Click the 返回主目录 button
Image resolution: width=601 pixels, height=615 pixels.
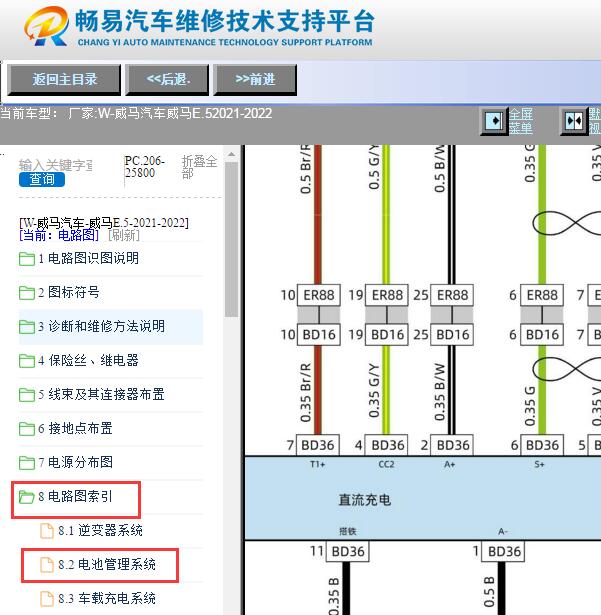(64, 80)
